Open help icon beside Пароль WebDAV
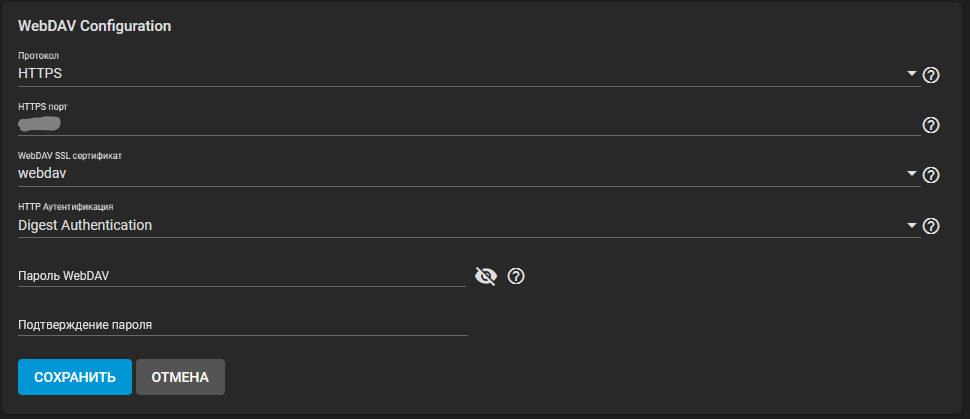The image size is (970, 419). pyautogui.click(x=516, y=276)
